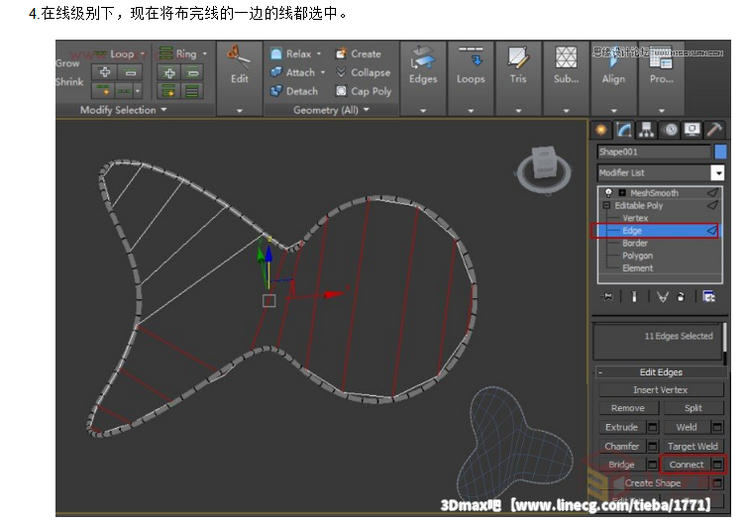Open the Hierarchy panel tab

pos(647,129)
